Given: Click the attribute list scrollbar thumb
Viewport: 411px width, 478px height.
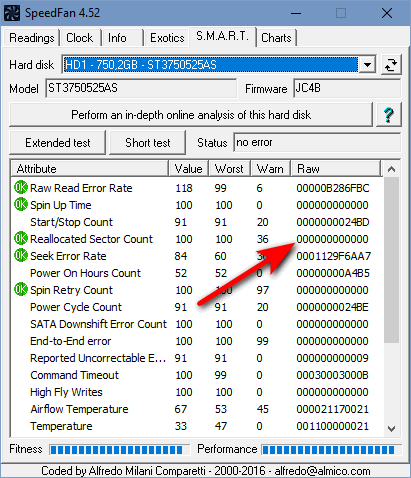Looking at the screenshot, I should point(391,260).
